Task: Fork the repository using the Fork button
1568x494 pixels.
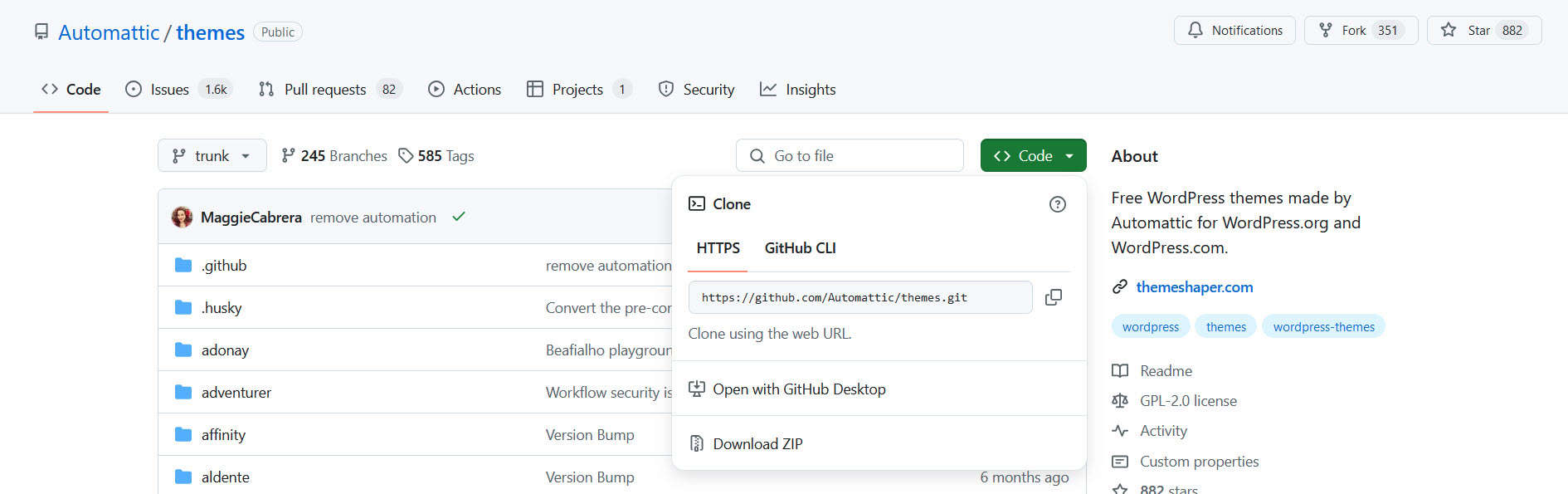Action: coord(1361,30)
